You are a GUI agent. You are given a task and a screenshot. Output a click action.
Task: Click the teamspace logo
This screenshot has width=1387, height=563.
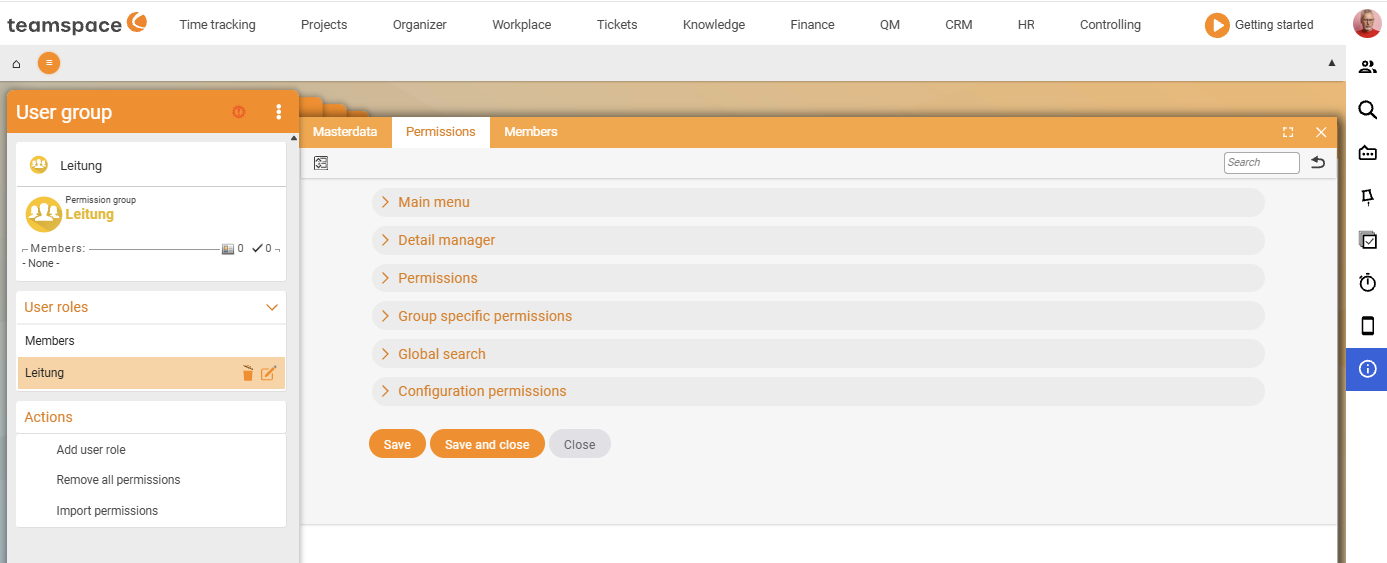[x=77, y=24]
